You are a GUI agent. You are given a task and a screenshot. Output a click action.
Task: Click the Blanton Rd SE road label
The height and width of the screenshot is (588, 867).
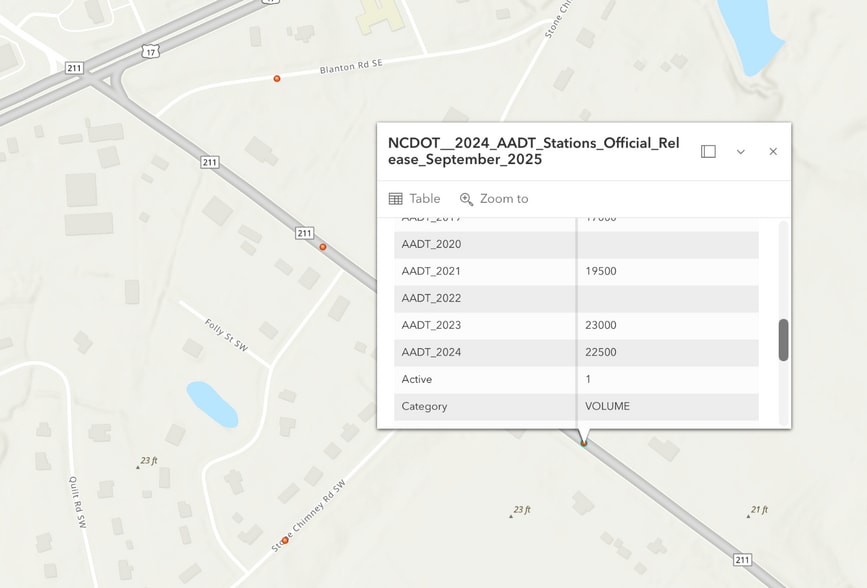[x=351, y=66]
